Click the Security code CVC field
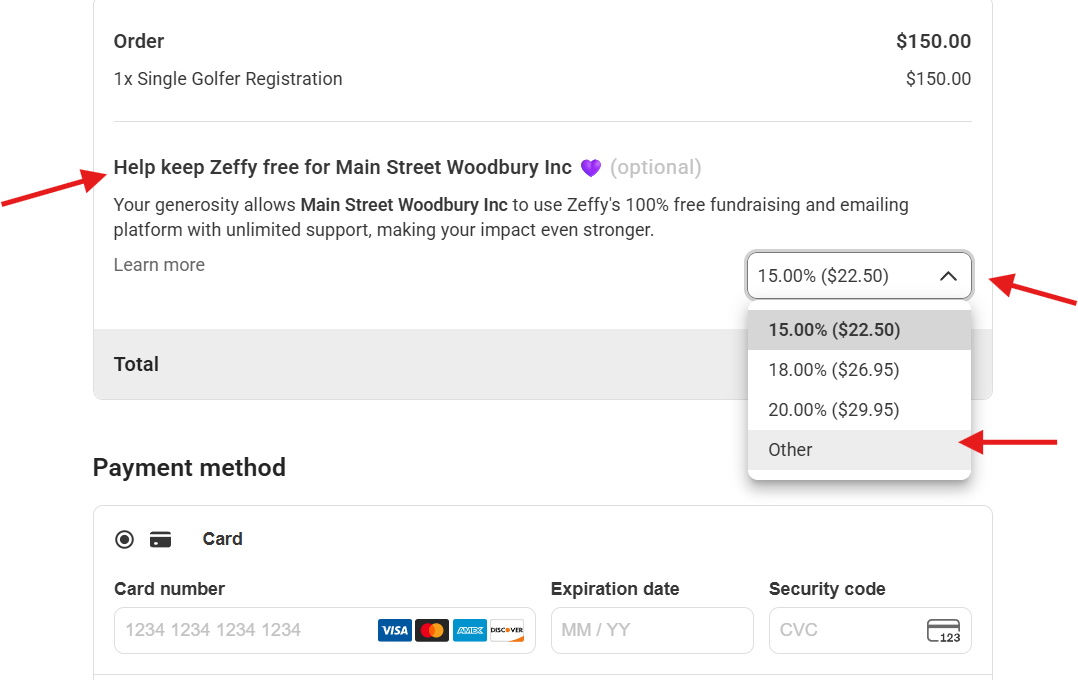 coord(870,630)
